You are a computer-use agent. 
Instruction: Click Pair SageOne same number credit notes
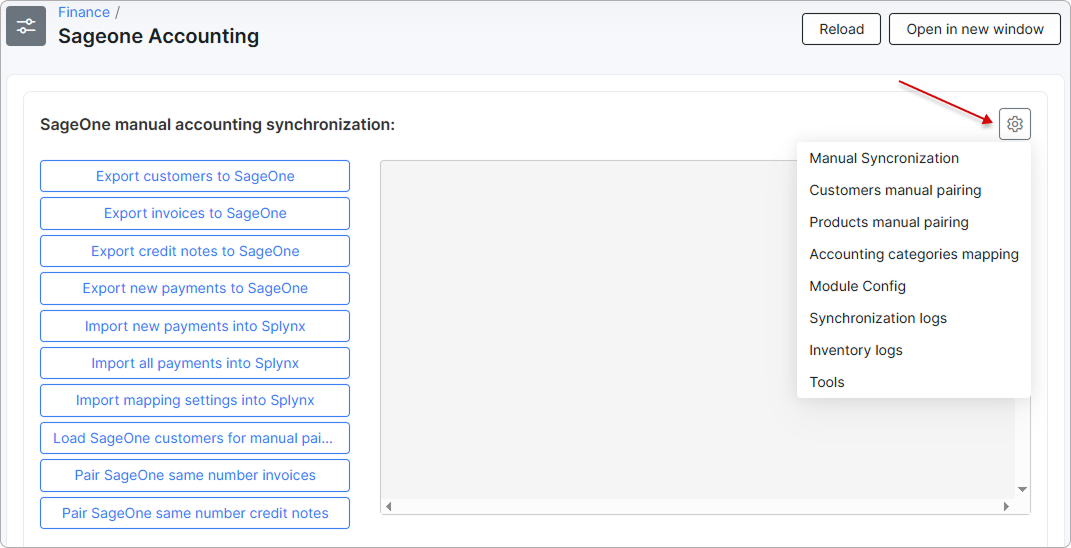(x=195, y=512)
